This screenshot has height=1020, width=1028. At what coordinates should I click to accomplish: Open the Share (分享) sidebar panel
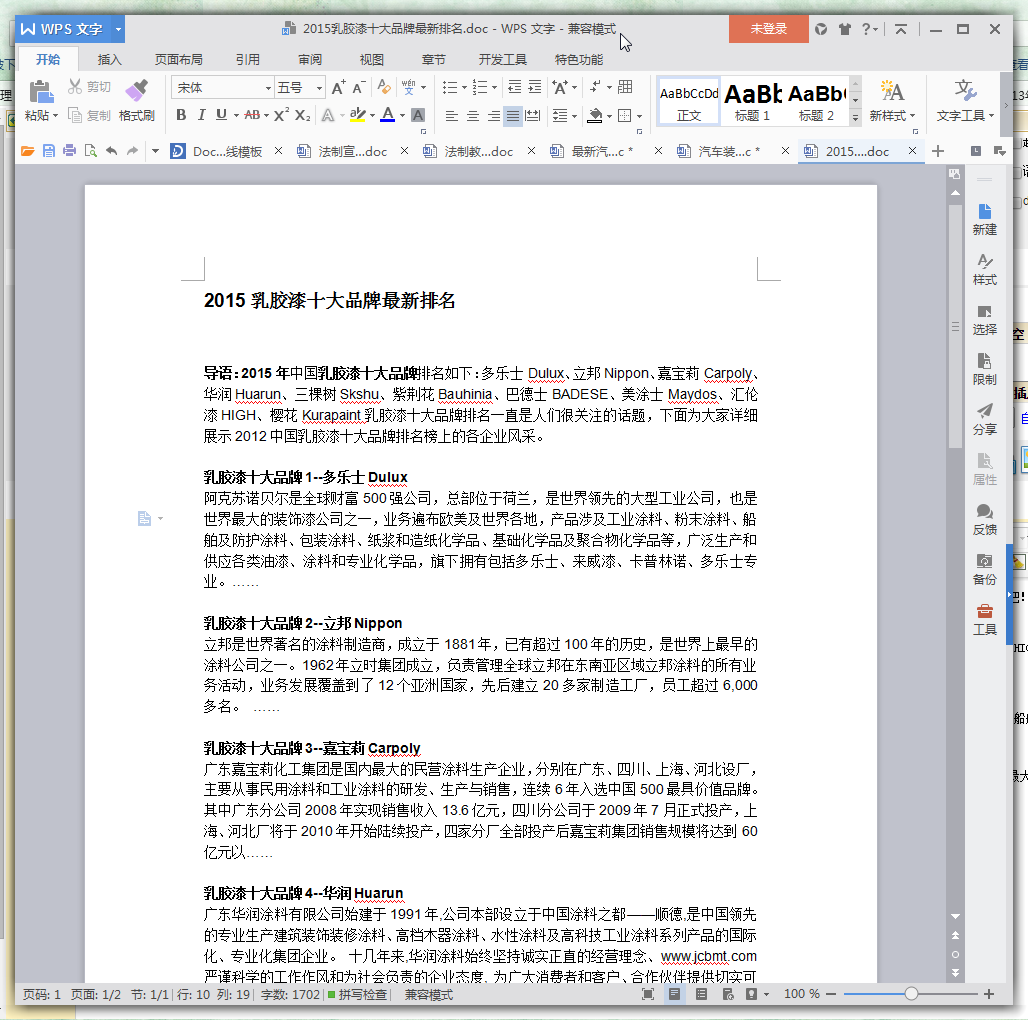985,419
